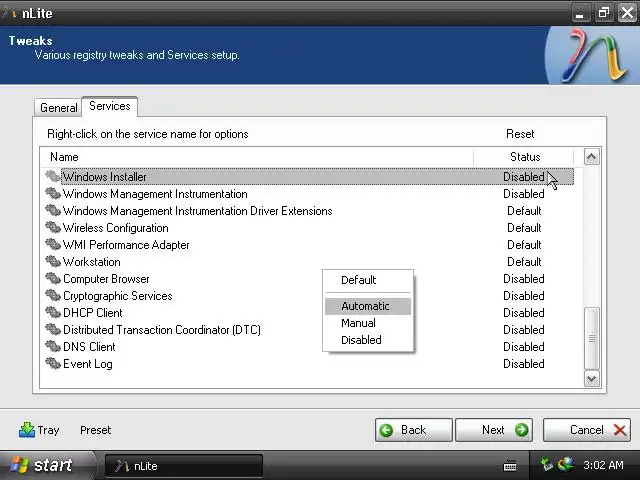640x480 pixels.
Task: Switch to the General tab
Action: coord(58,108)
